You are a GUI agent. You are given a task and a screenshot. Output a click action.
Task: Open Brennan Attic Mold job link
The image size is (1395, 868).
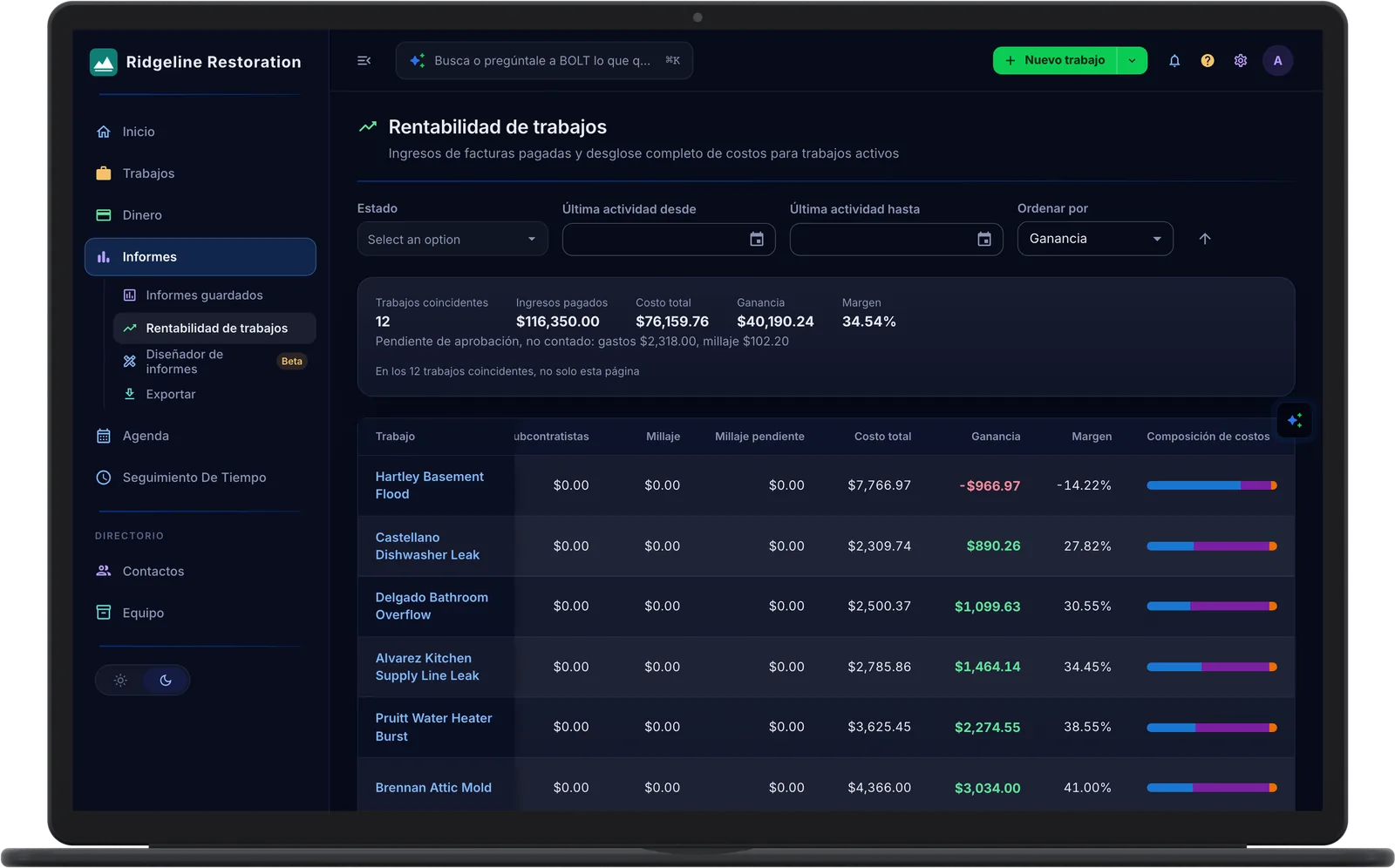433,788
